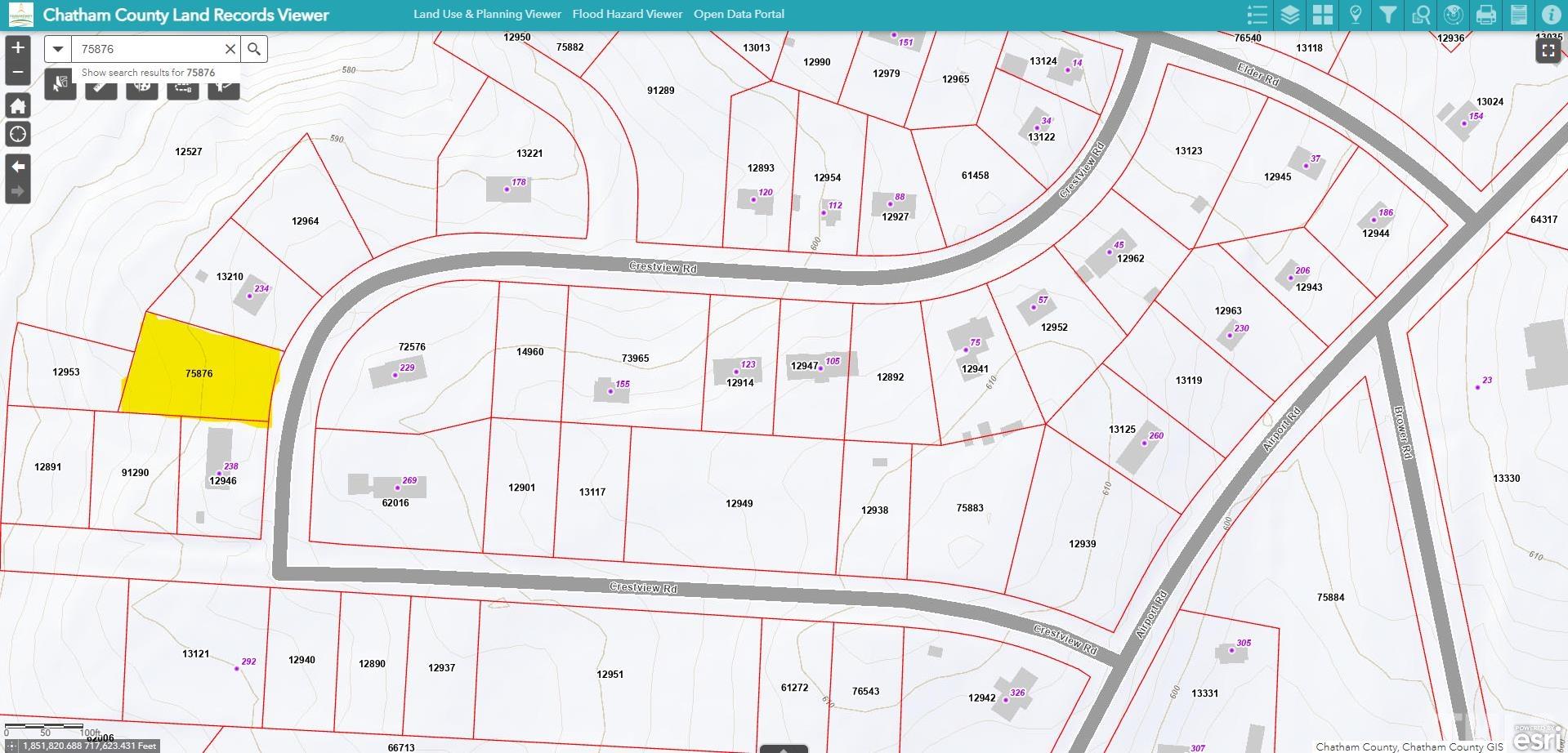Open the Layer List stack icon
This screenshot has height=753, width=1568.
click(1289, 15)
